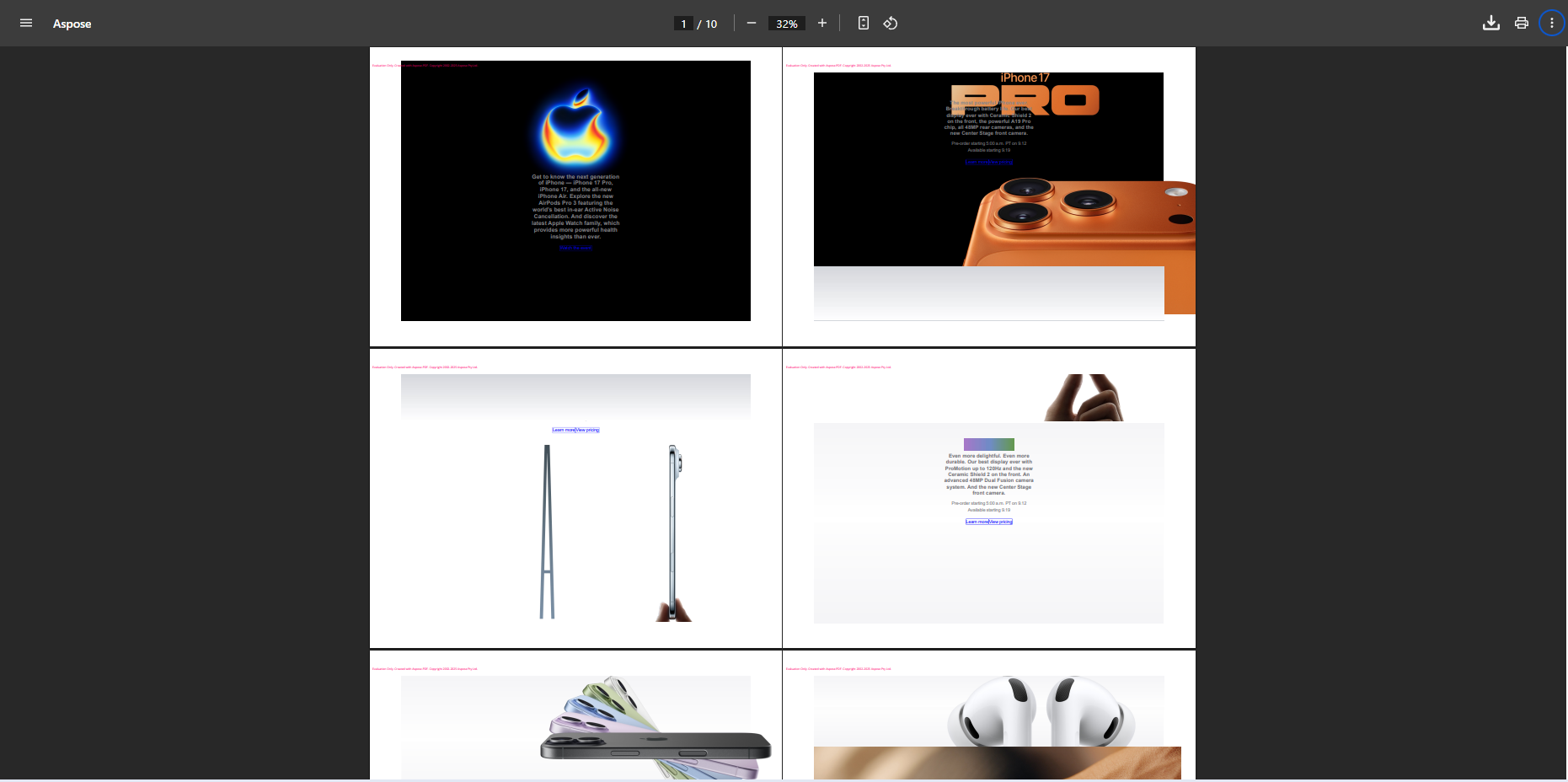This screenshot has width=1568, height=782.
Task: Print the document using the printer icon
Action: tap(1521, 24)
